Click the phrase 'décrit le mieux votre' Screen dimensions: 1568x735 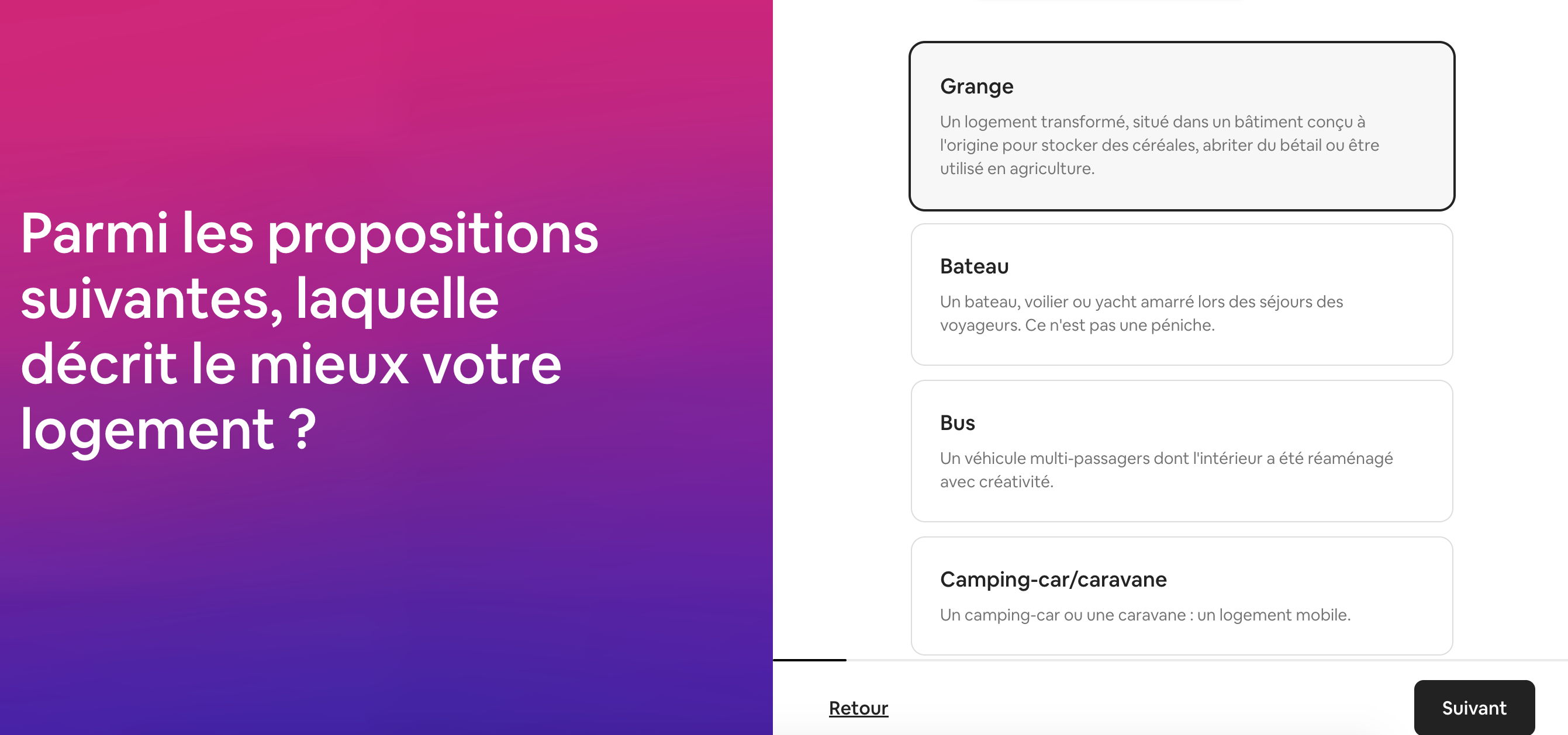pos(291,365)
